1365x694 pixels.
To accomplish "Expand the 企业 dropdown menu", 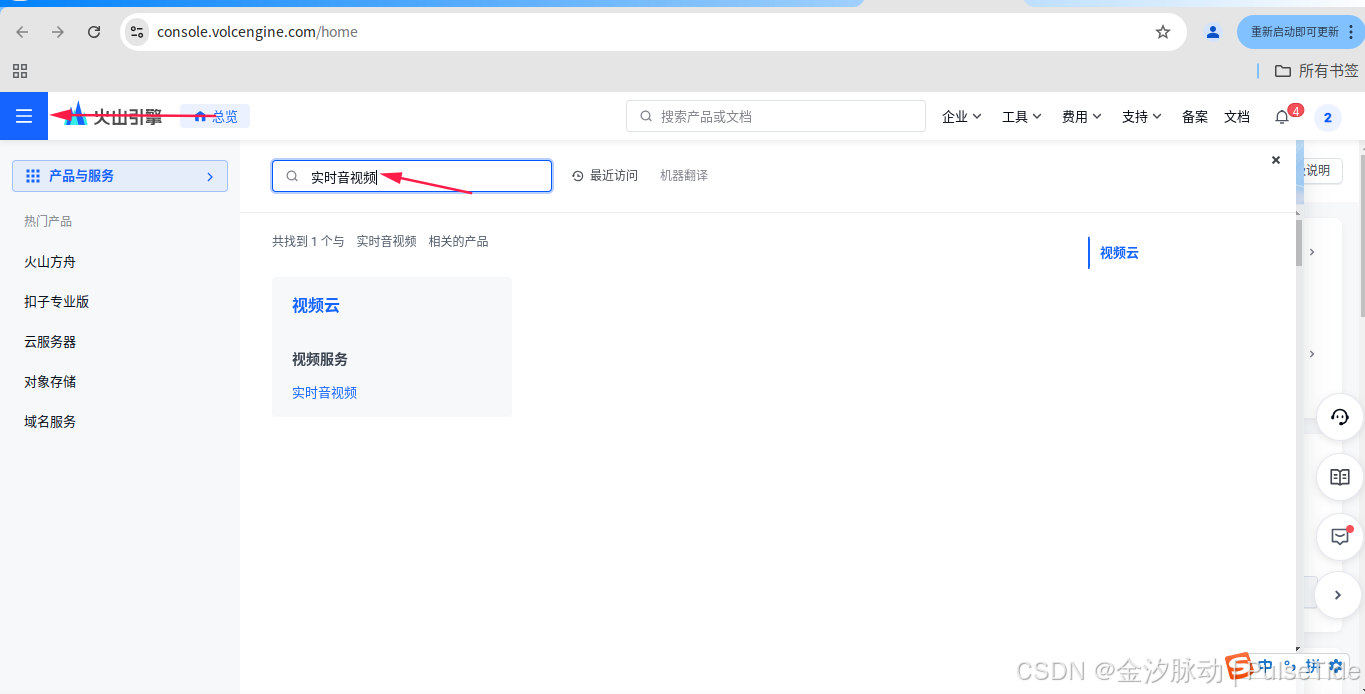I will tap(961, 116).
